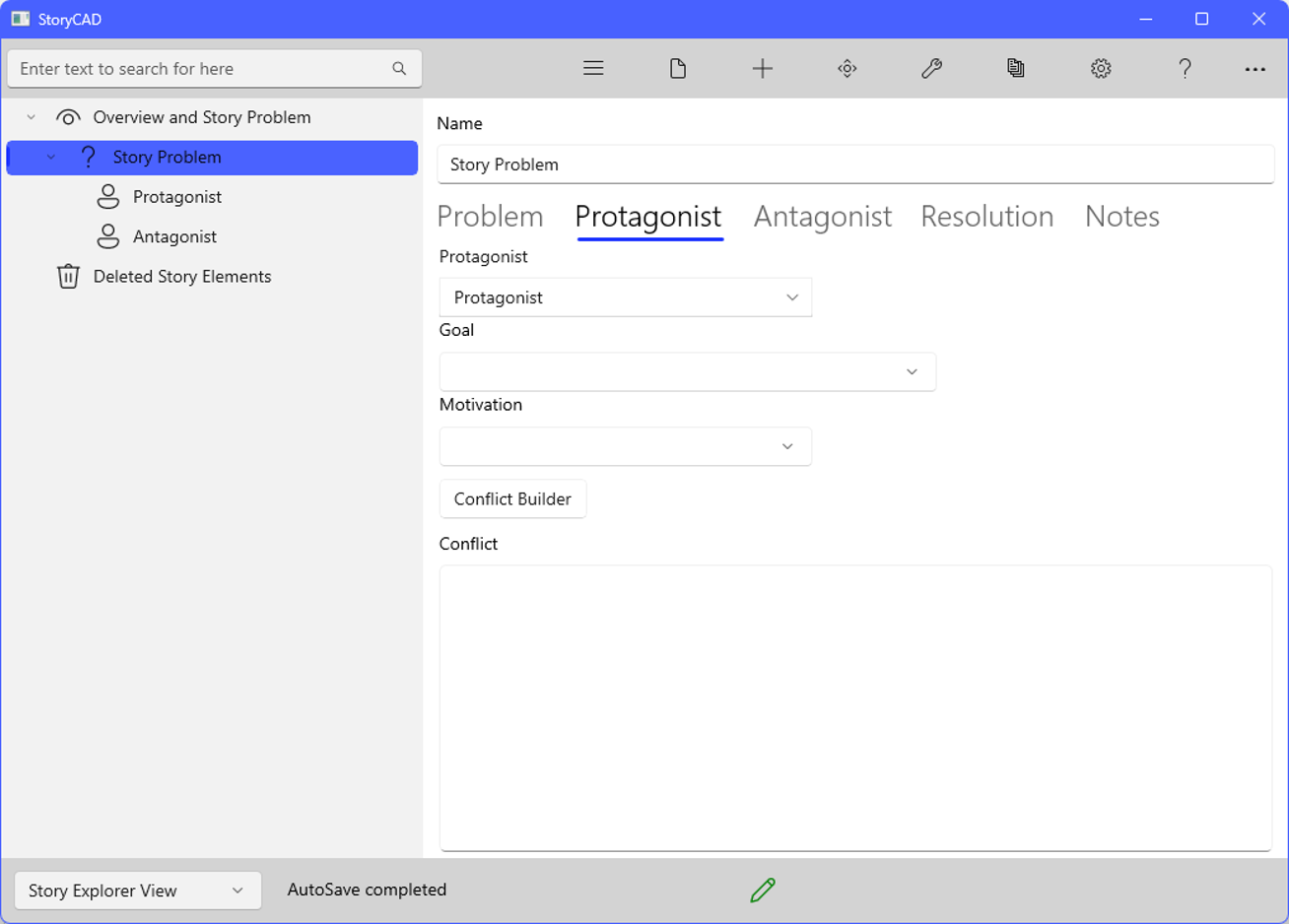Open the Story Explorer View selector
The height and width of the screenshot is (924, 1289).
click(137, 891)
